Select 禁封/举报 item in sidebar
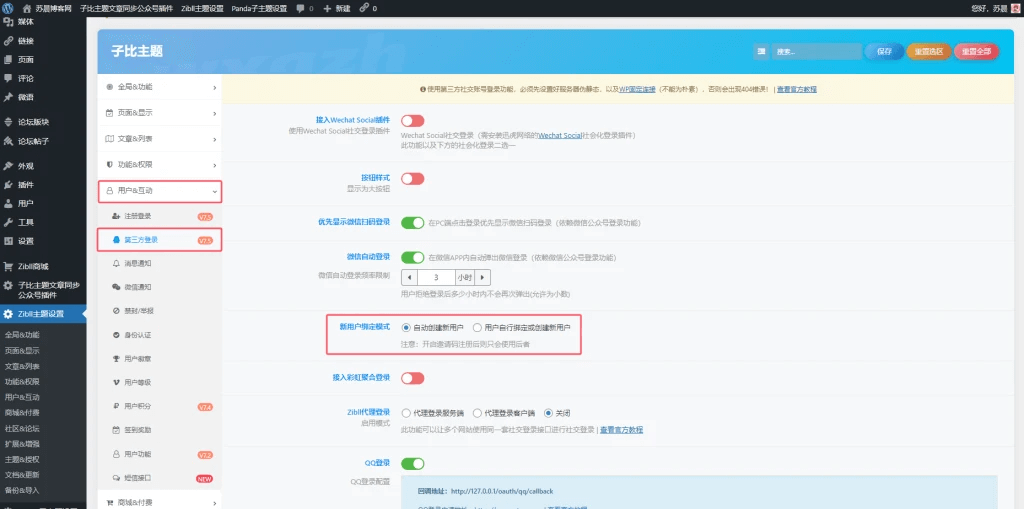Screen dimensions: 1024x509 click(x=159, y=311)
